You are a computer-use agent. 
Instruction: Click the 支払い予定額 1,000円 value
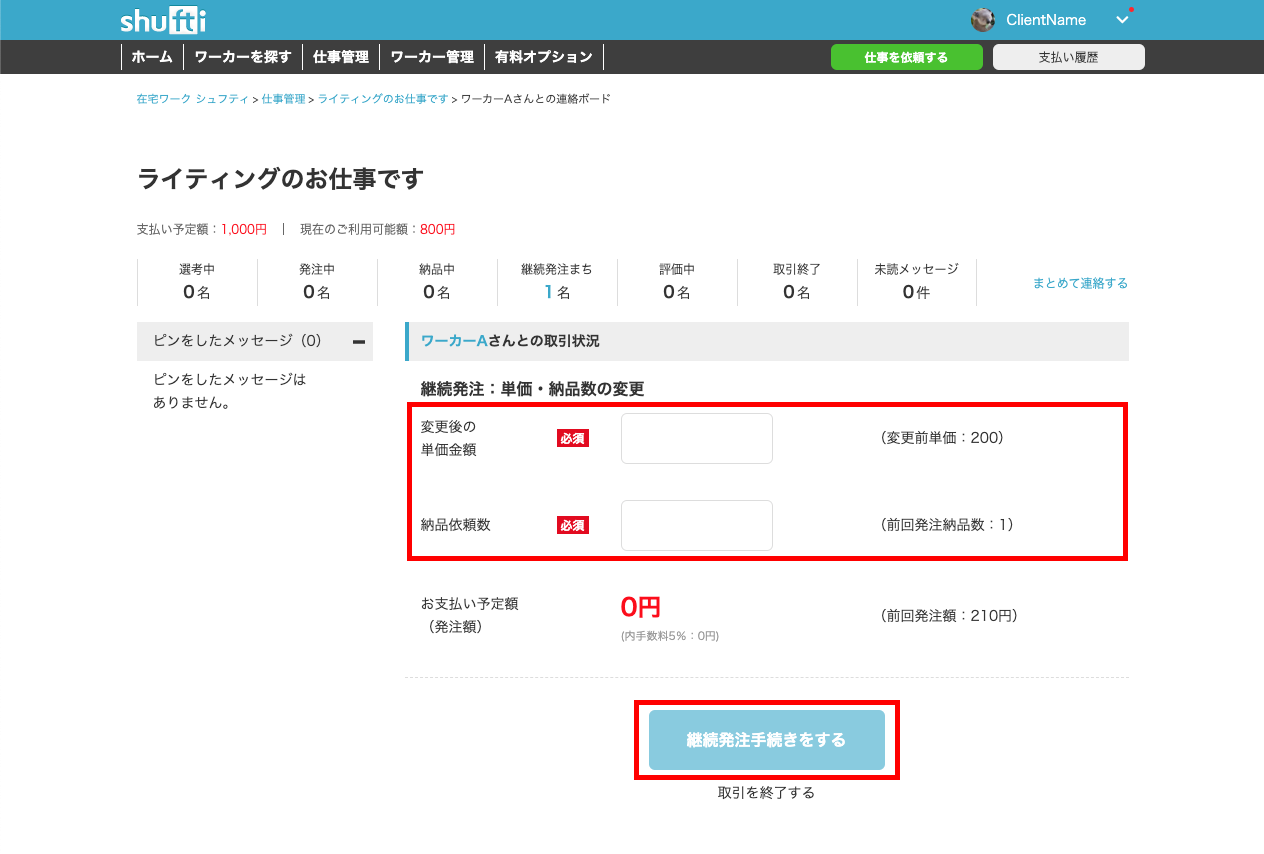[244, 229]
